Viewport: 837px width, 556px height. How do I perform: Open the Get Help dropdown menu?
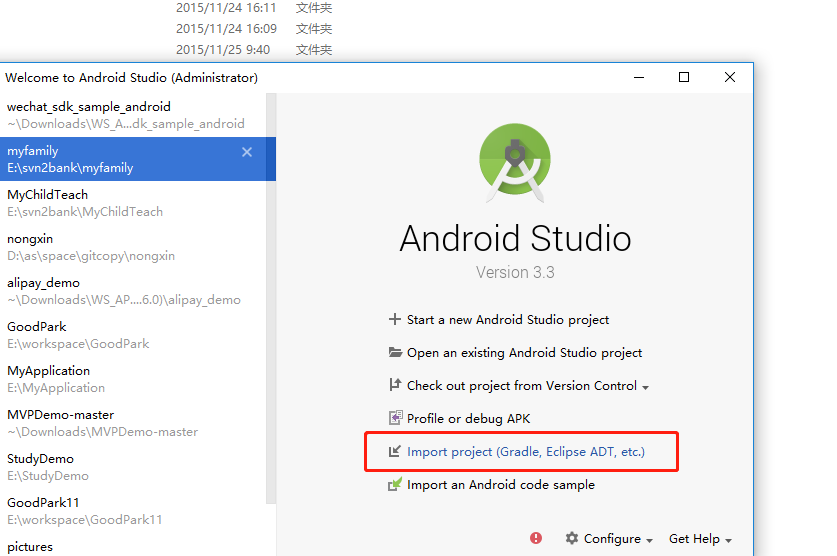(700, 538)
